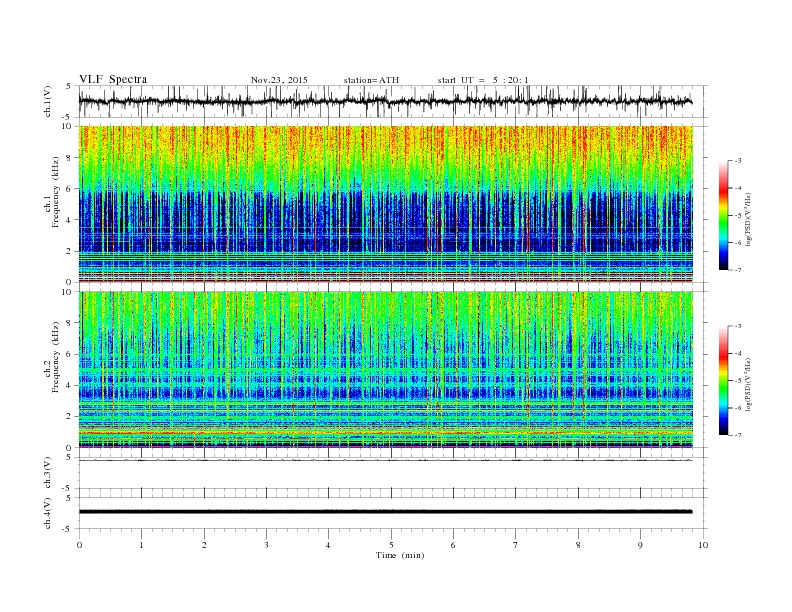Click ch.1 colorbar "-5" scale value

pos(738,216)
